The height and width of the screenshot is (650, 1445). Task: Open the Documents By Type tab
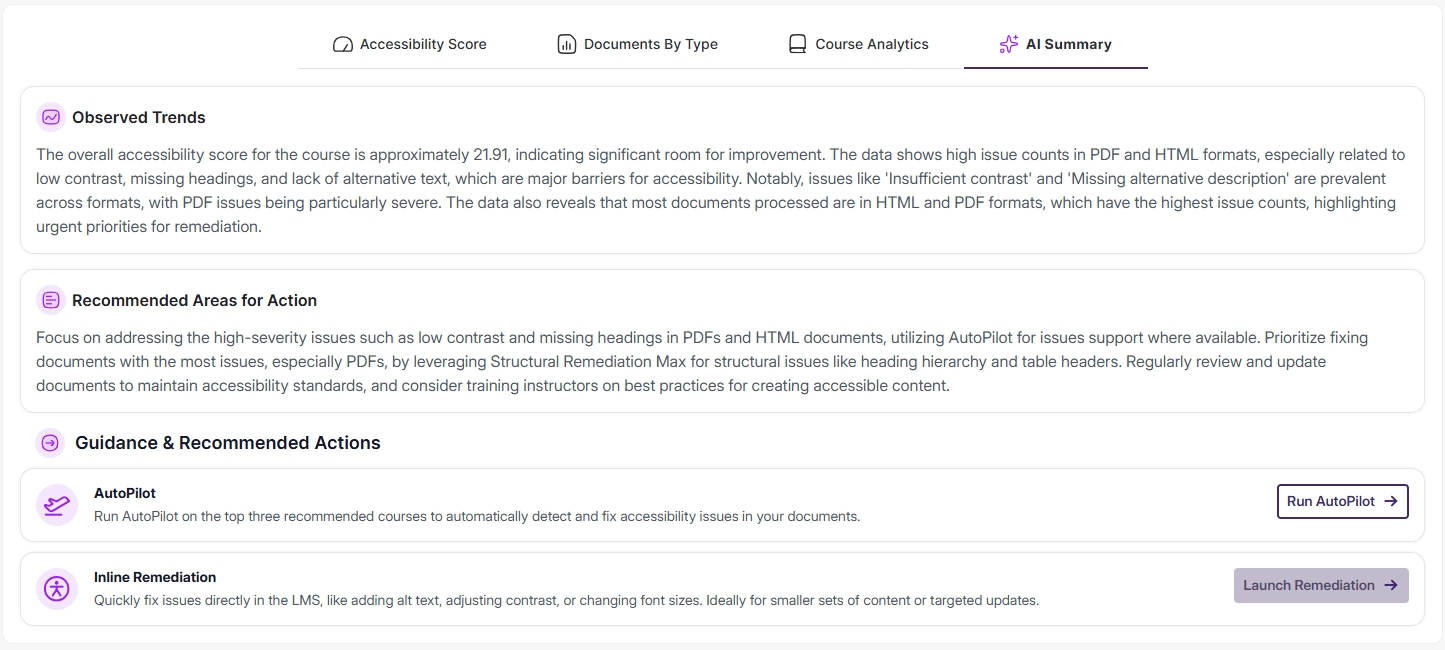637,44
